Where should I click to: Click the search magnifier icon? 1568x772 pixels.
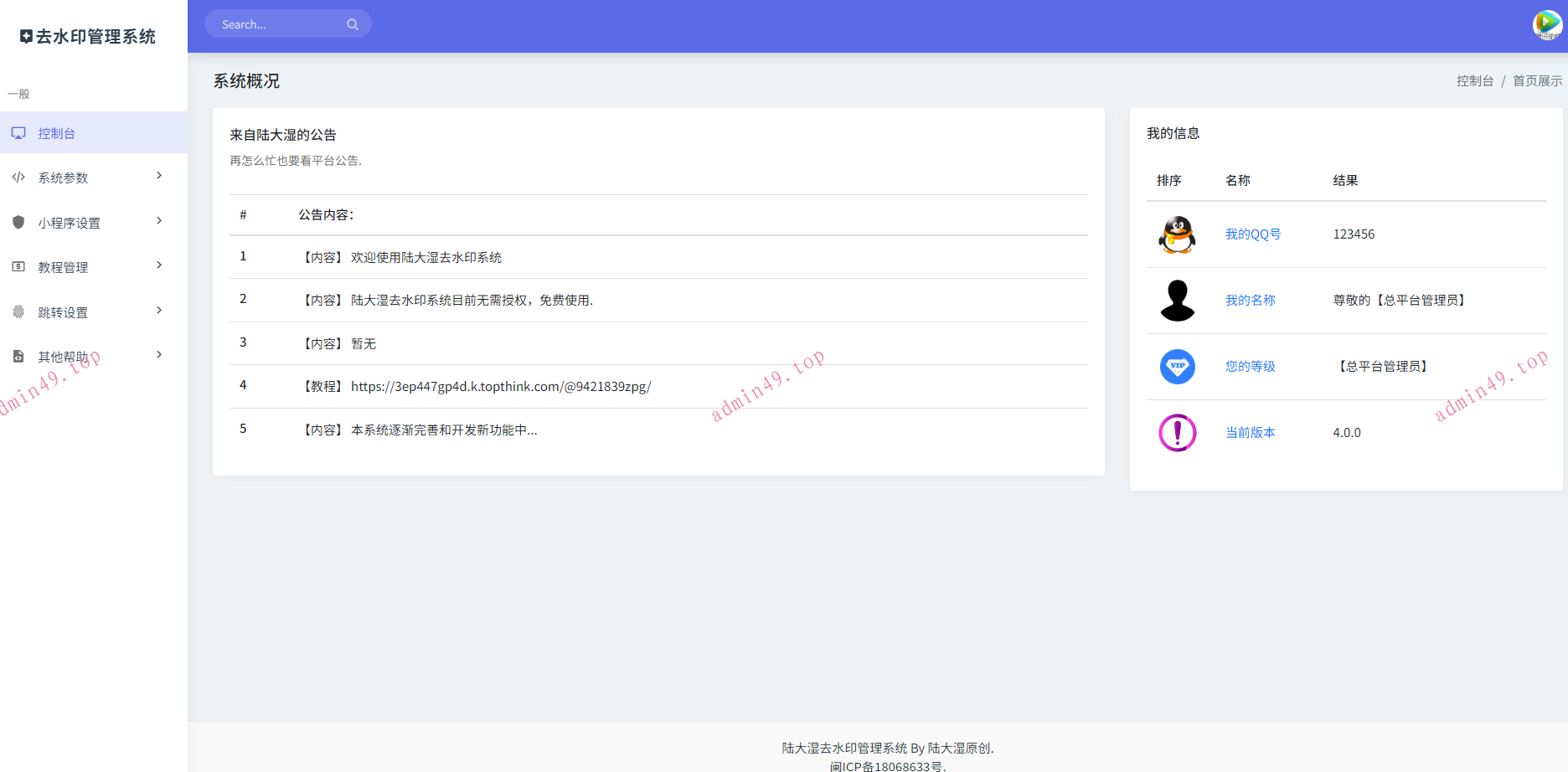tap(353, 24)
